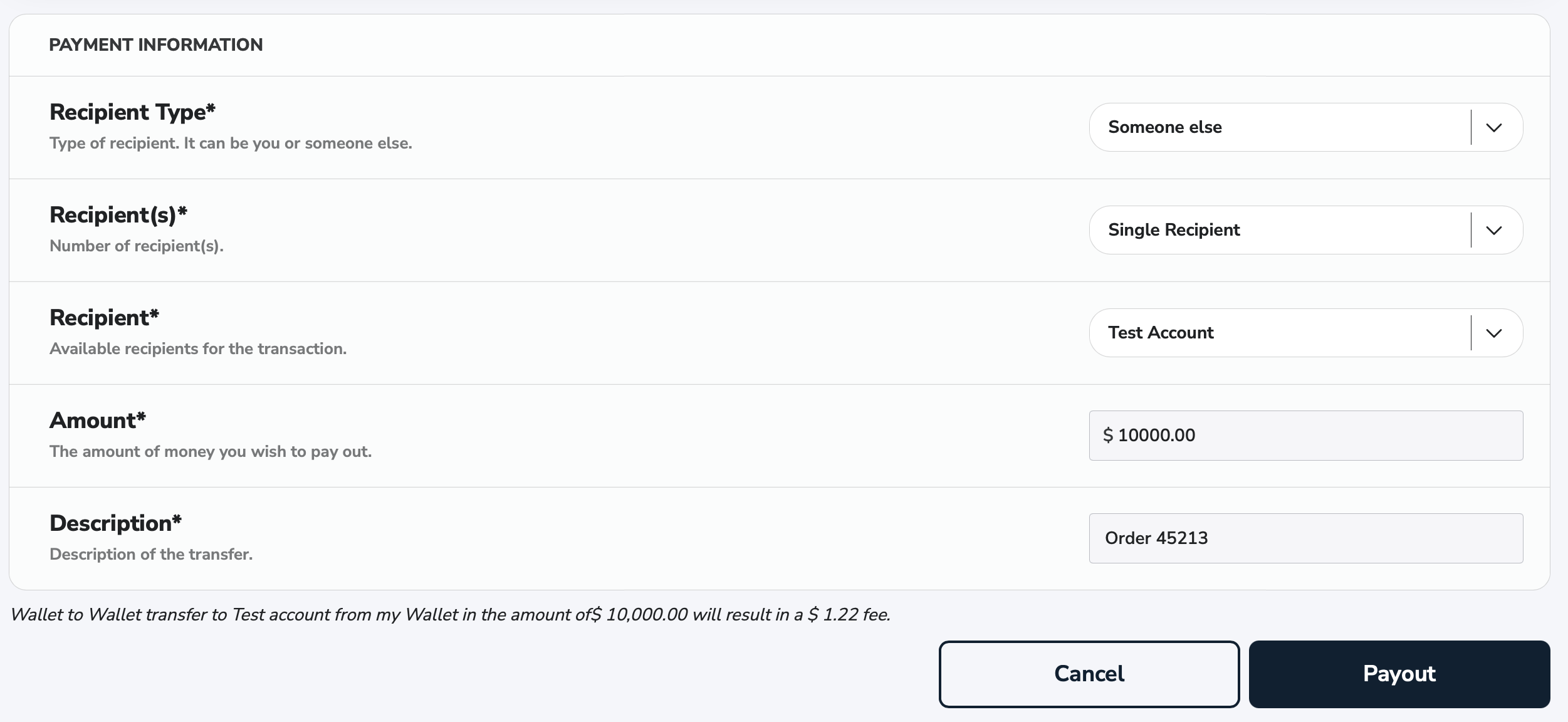Expand the Recipient Type dropdown chevron
Image resolution: width=1568 pixels, height=722 pixels.
[x=1495, y=127]
